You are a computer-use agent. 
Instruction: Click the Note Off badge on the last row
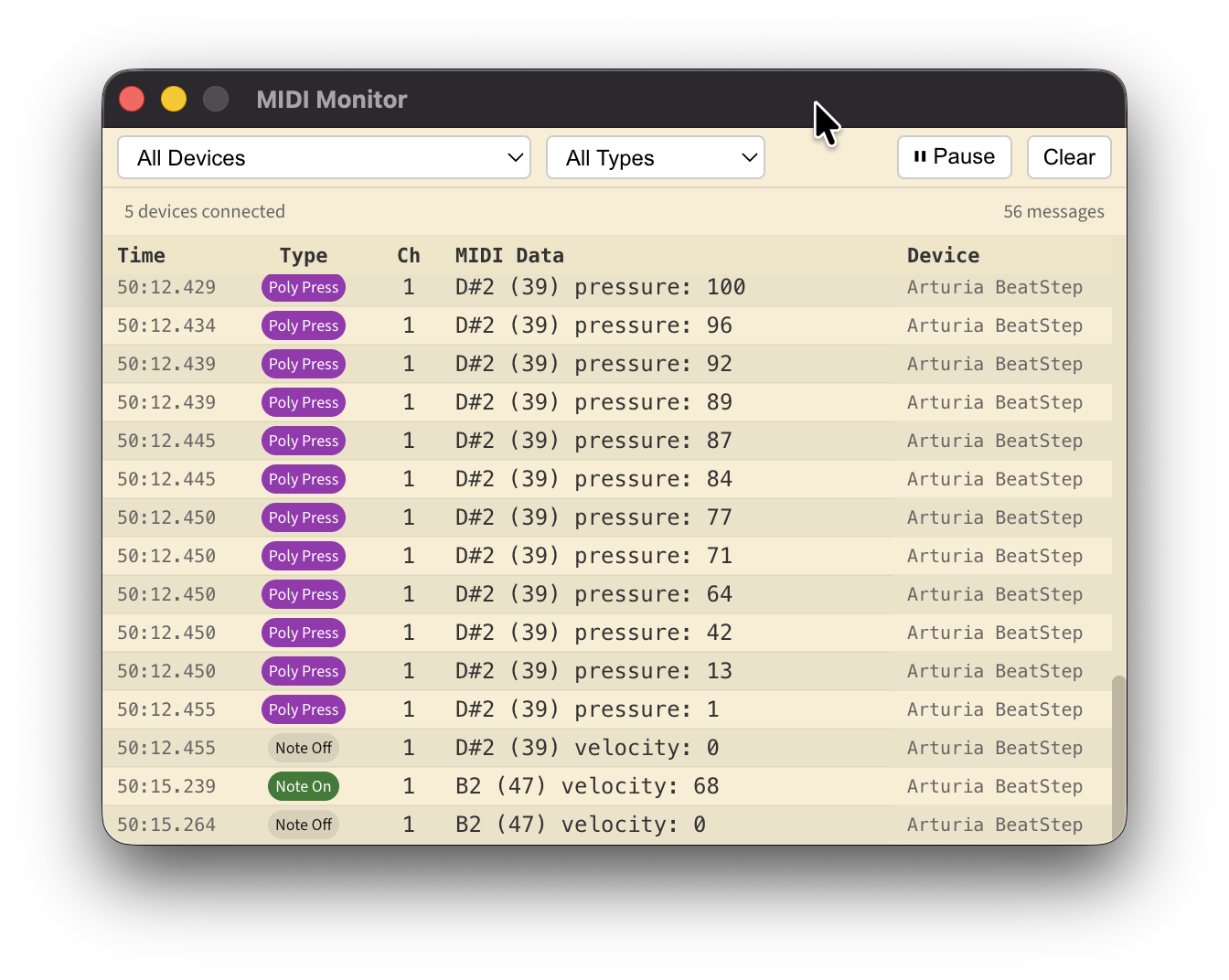(303, 824)
